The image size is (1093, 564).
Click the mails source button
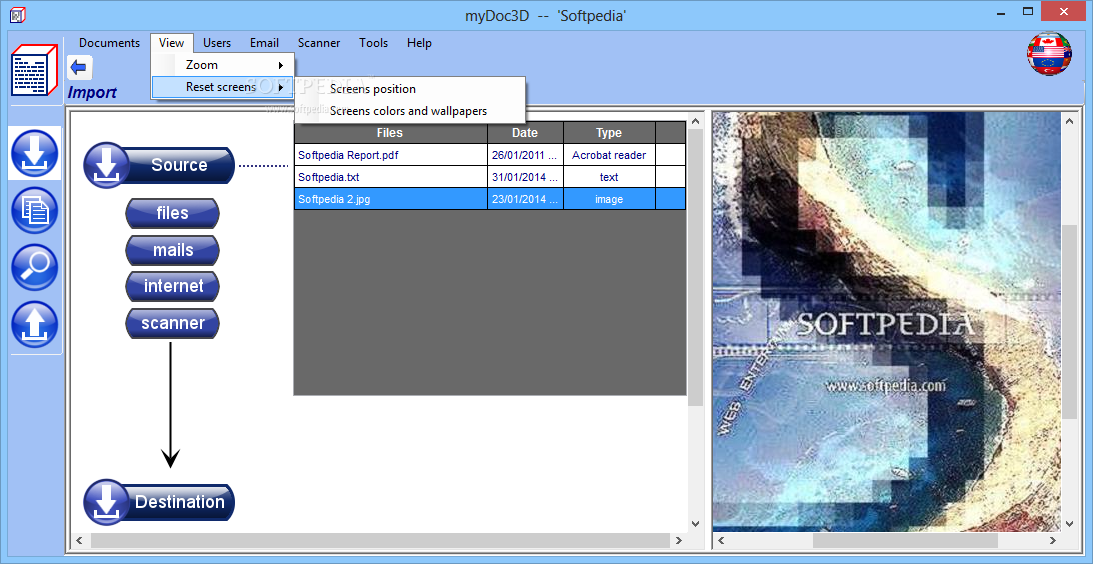coord(172,250)
